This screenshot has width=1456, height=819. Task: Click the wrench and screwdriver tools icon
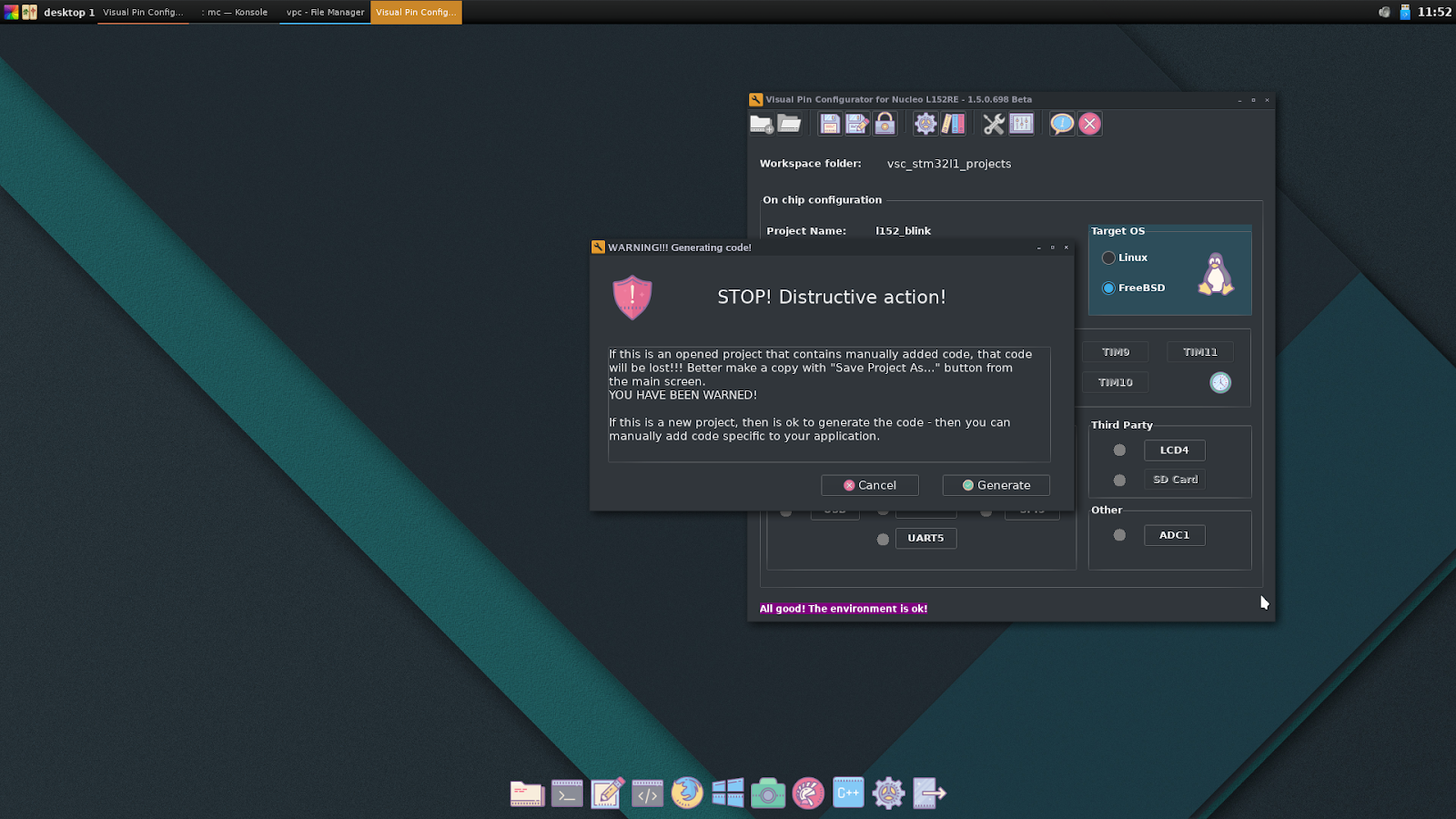click(x=994, y=124)
